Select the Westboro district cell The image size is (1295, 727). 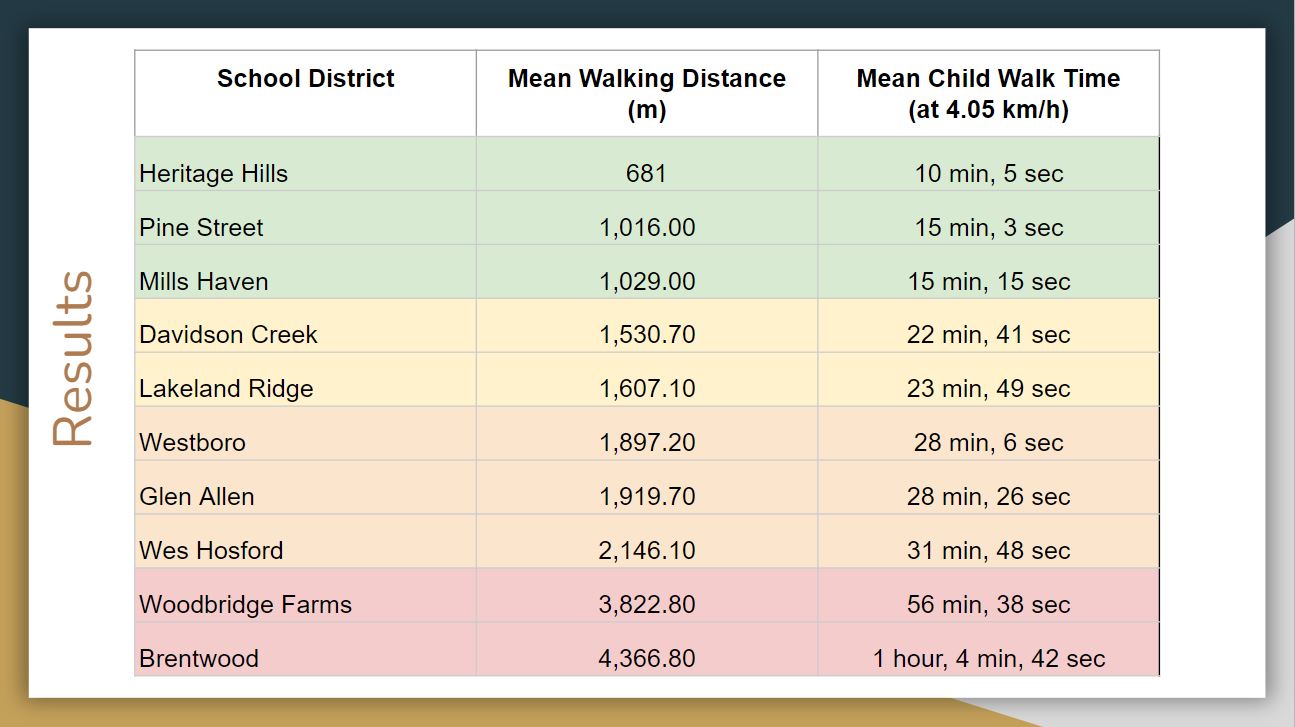(192, 443)
